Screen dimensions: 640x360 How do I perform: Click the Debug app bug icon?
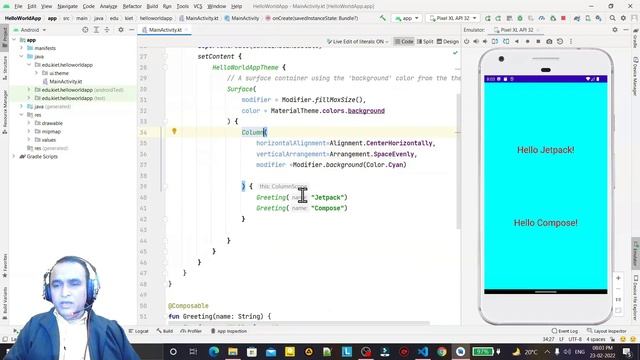pyautogui.click(x=520, y=18)
